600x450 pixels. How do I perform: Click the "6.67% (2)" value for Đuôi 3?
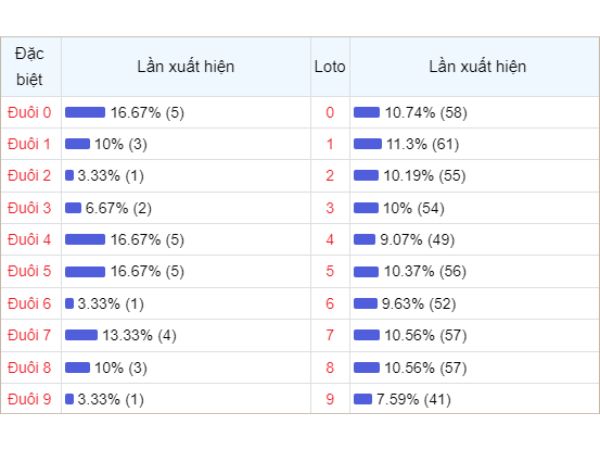point(119,208)
